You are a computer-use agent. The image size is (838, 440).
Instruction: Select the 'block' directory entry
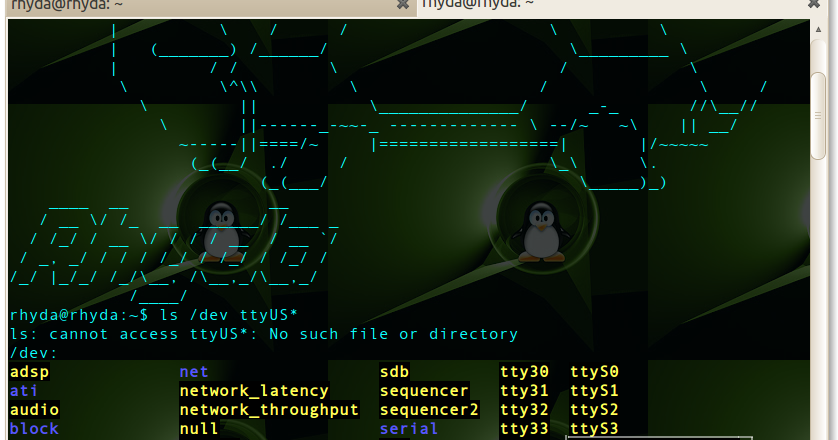tap(34, 429)
